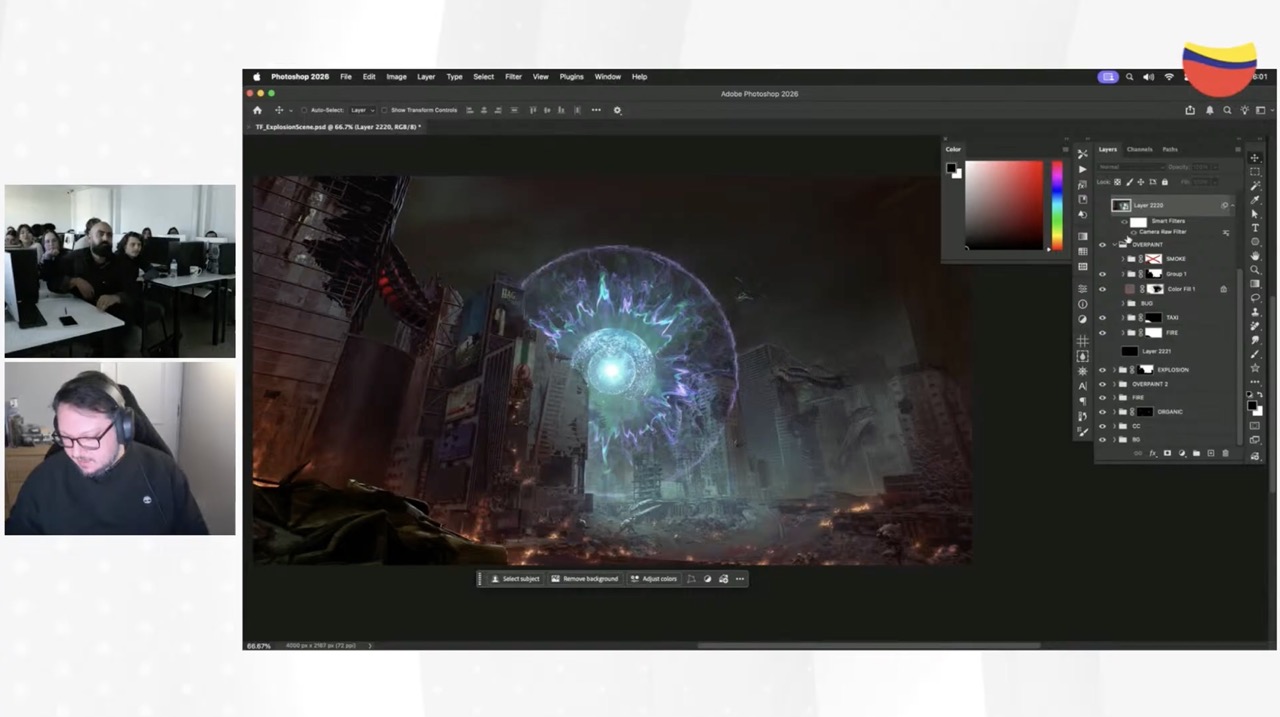Click the Remove background button

click(584, 579)
